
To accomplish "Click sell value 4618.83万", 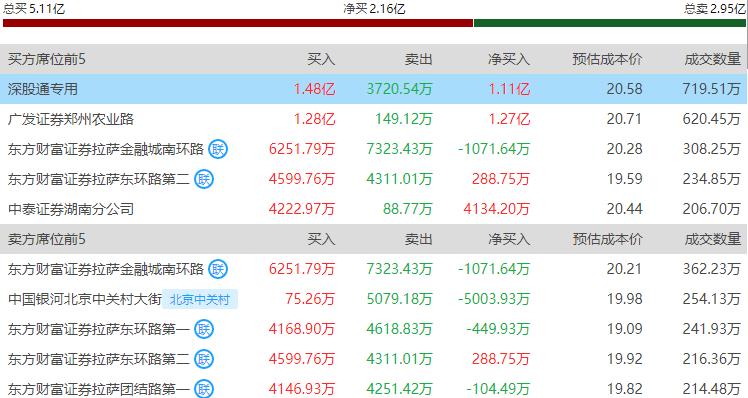I will point(399,329).
